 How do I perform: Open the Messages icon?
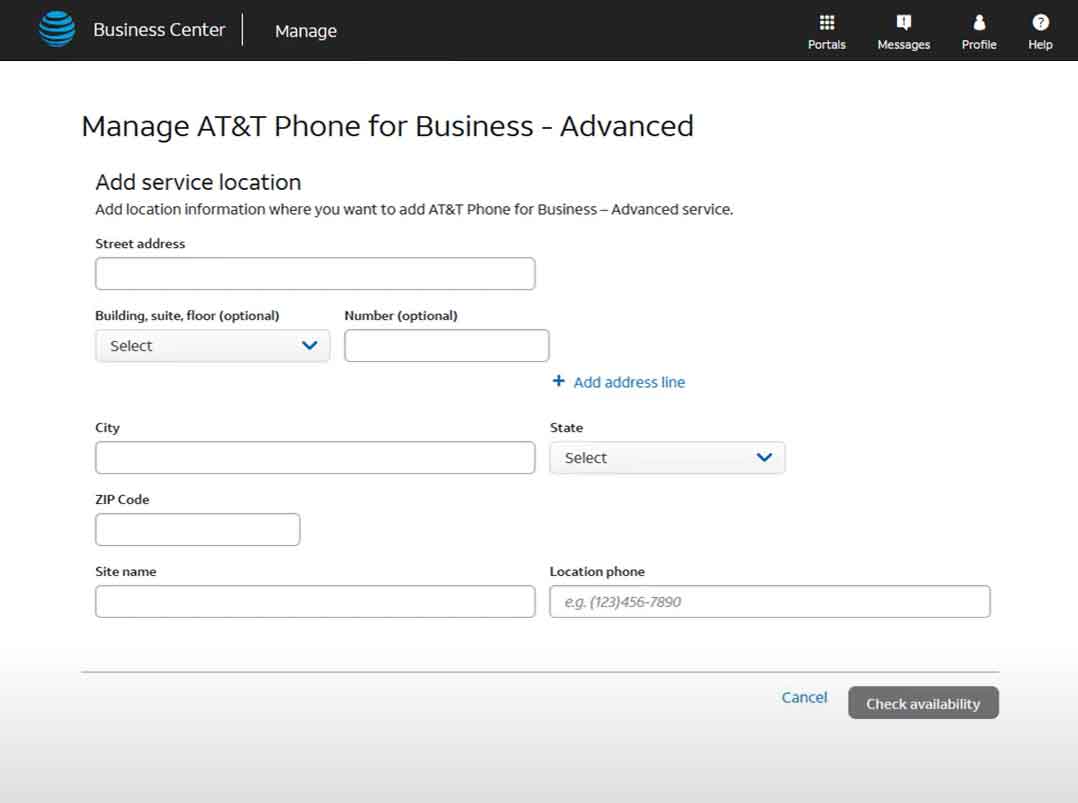903,23
